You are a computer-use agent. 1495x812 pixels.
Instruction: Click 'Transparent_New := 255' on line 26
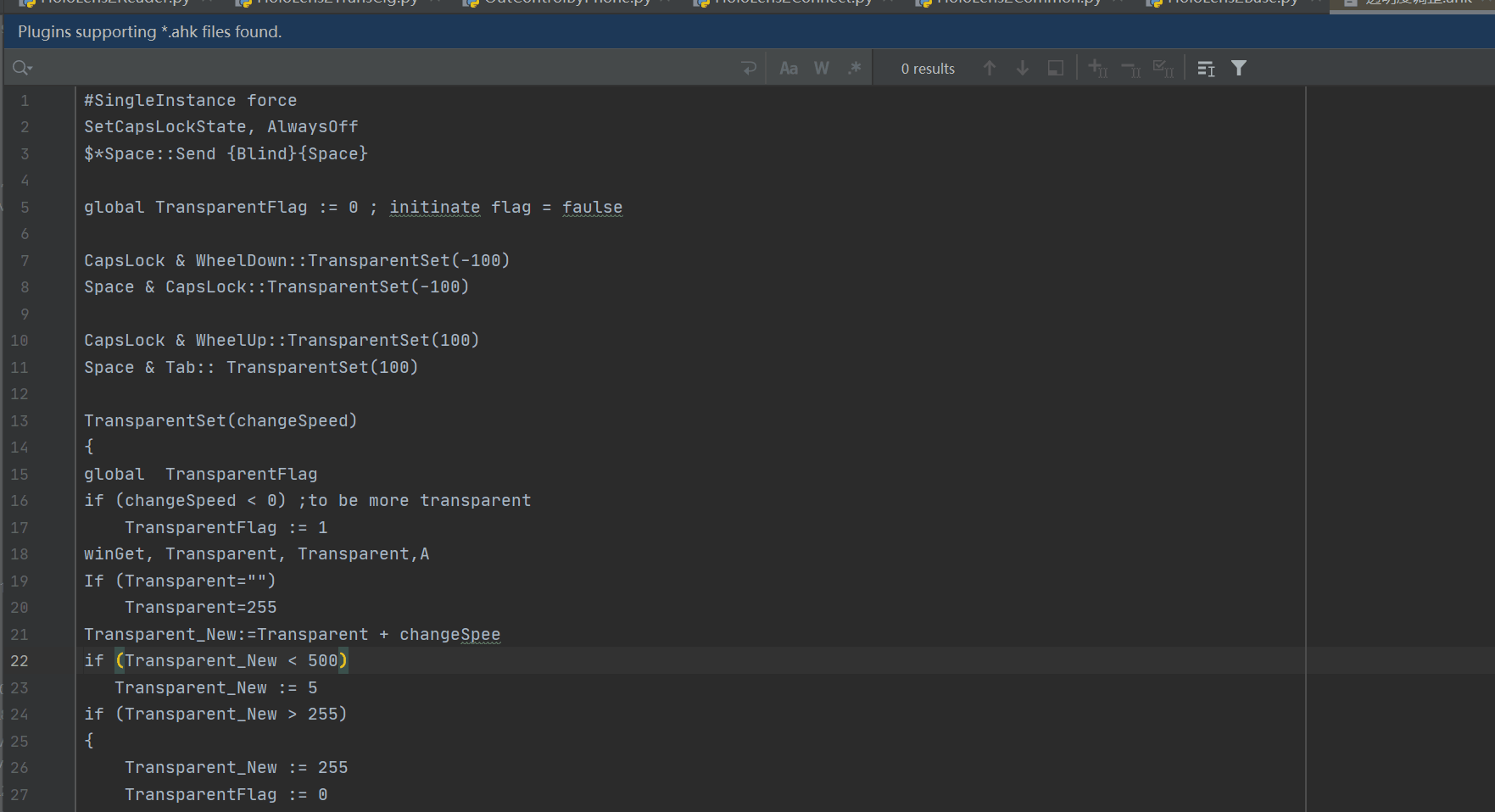pos(237,767)
